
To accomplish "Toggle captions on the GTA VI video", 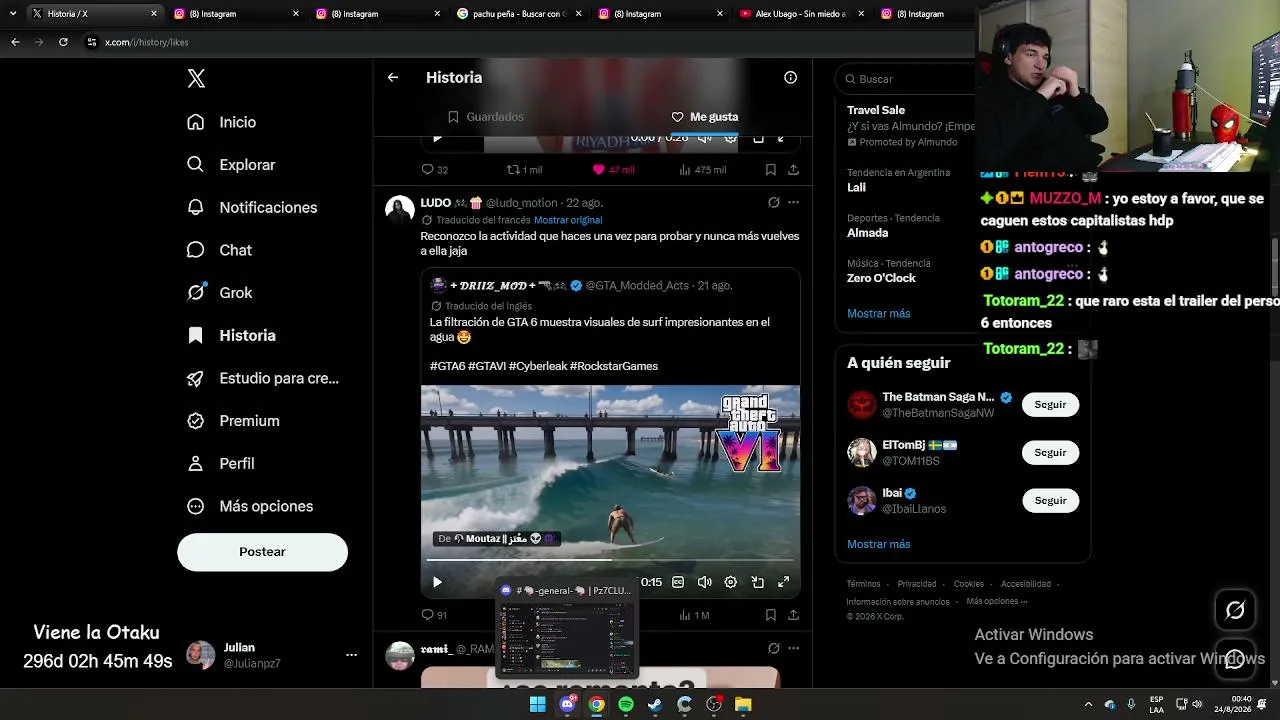I will (678, 582).
